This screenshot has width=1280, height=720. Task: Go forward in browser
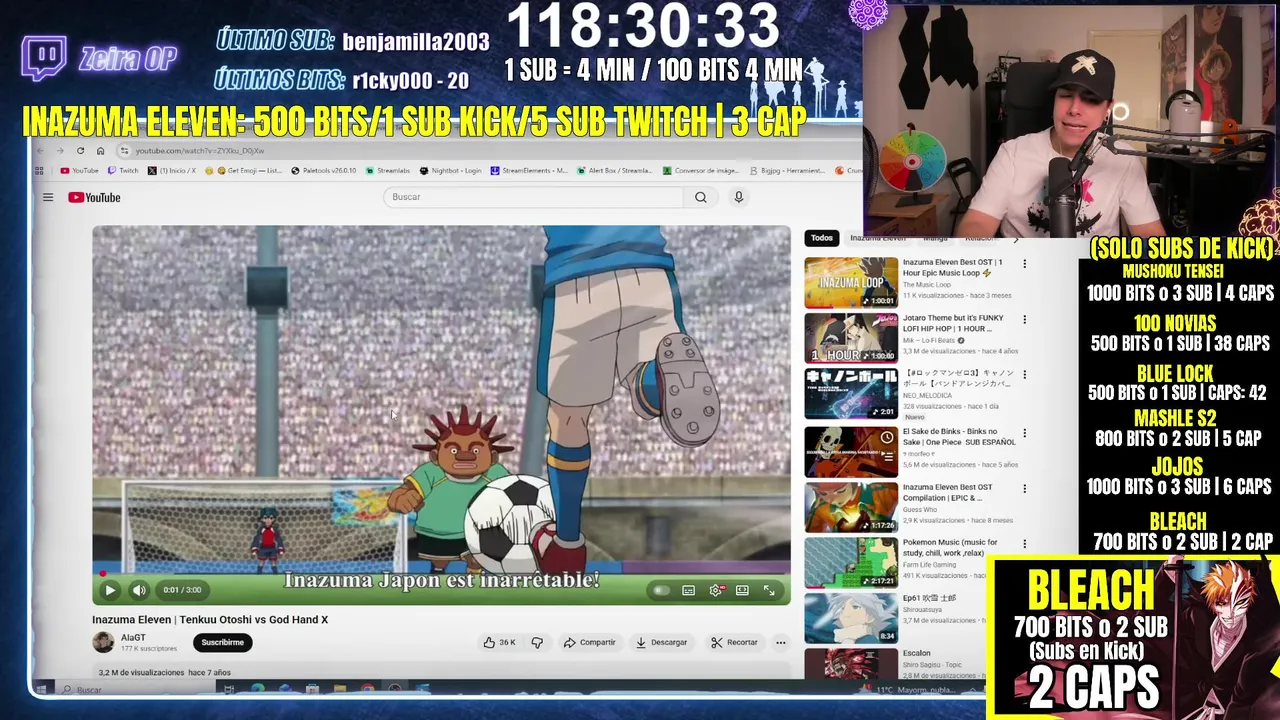tap(60, 151)
